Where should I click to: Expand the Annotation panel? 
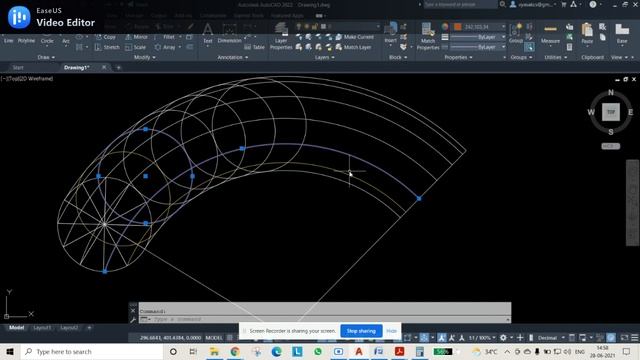click(233, 58)
